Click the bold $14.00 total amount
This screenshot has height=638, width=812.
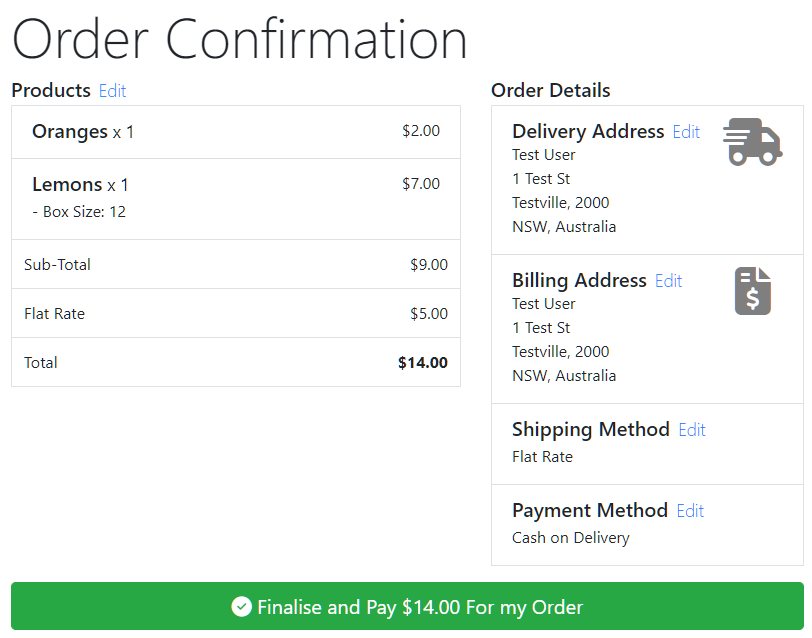[x=423, y=362]
